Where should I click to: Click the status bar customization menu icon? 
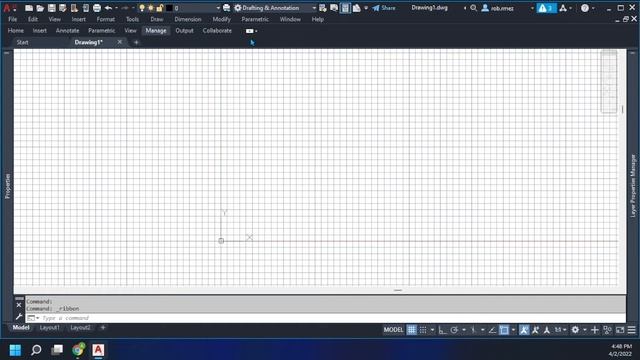[x=631, y=330]
